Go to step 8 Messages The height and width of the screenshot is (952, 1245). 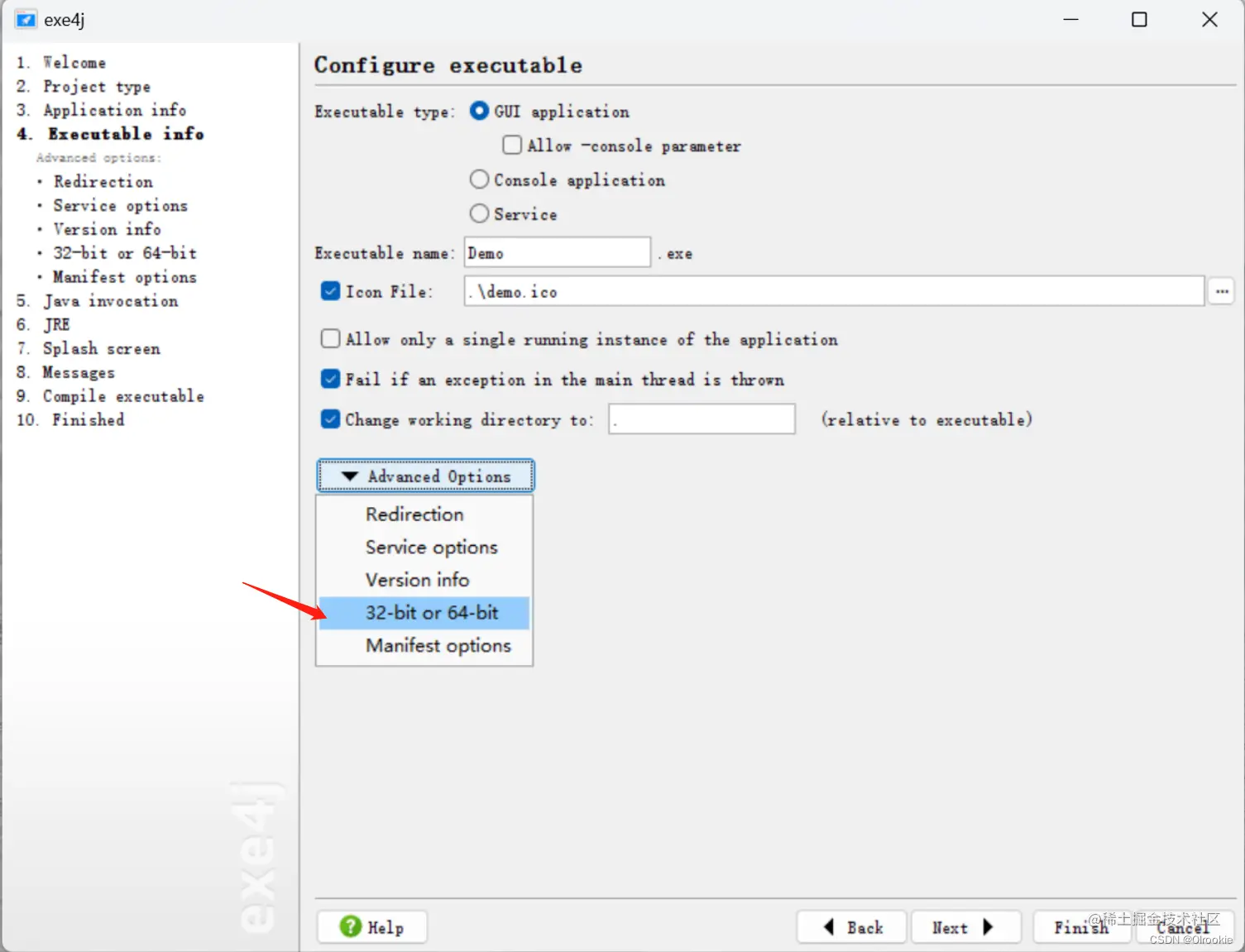pos(65,372)
